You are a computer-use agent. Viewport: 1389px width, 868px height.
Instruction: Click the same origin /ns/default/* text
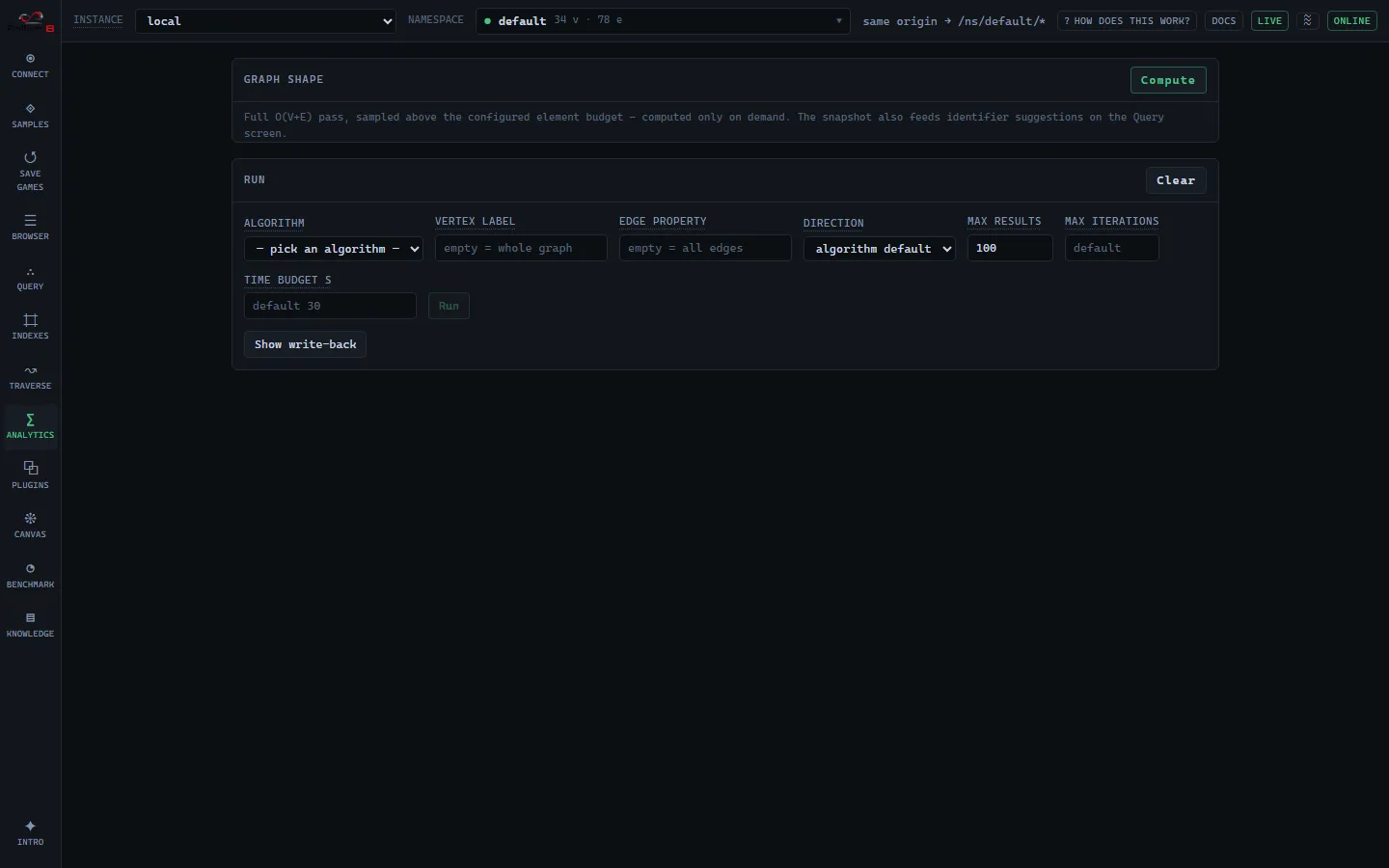pyautogui.click(x=954, y=21)
